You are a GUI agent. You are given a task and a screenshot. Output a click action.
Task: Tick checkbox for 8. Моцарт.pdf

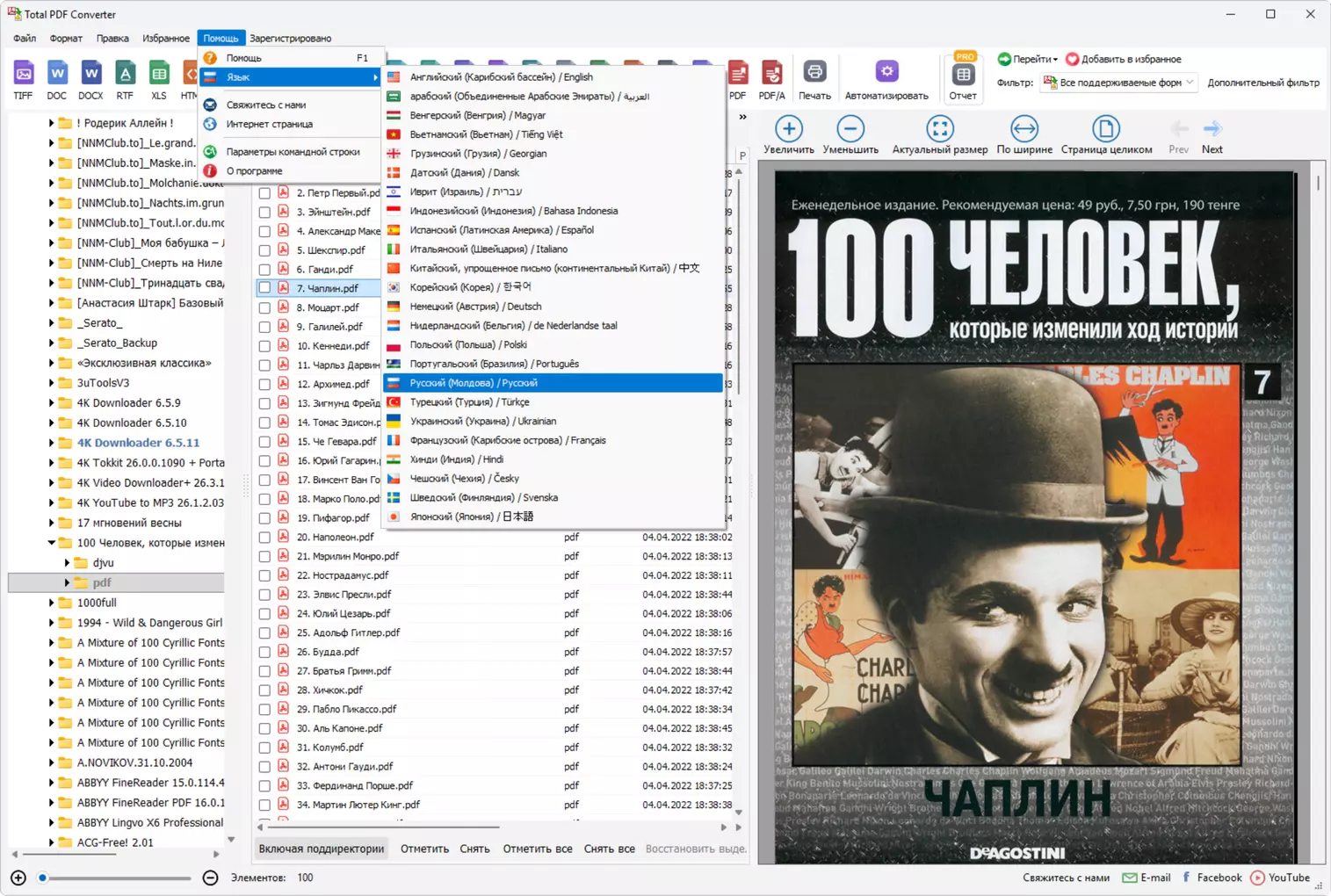(264, 307)
